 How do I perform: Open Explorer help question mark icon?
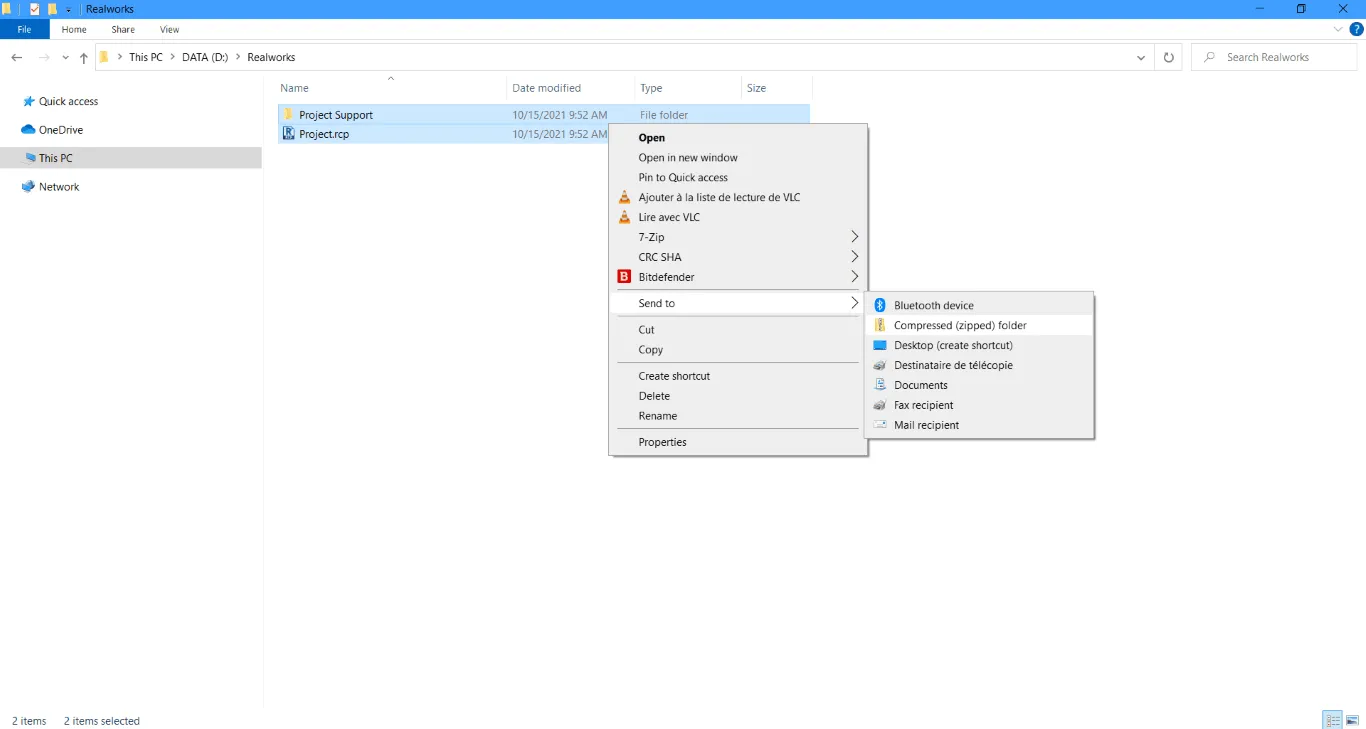pyautogui.click(x=1356, y=29)
